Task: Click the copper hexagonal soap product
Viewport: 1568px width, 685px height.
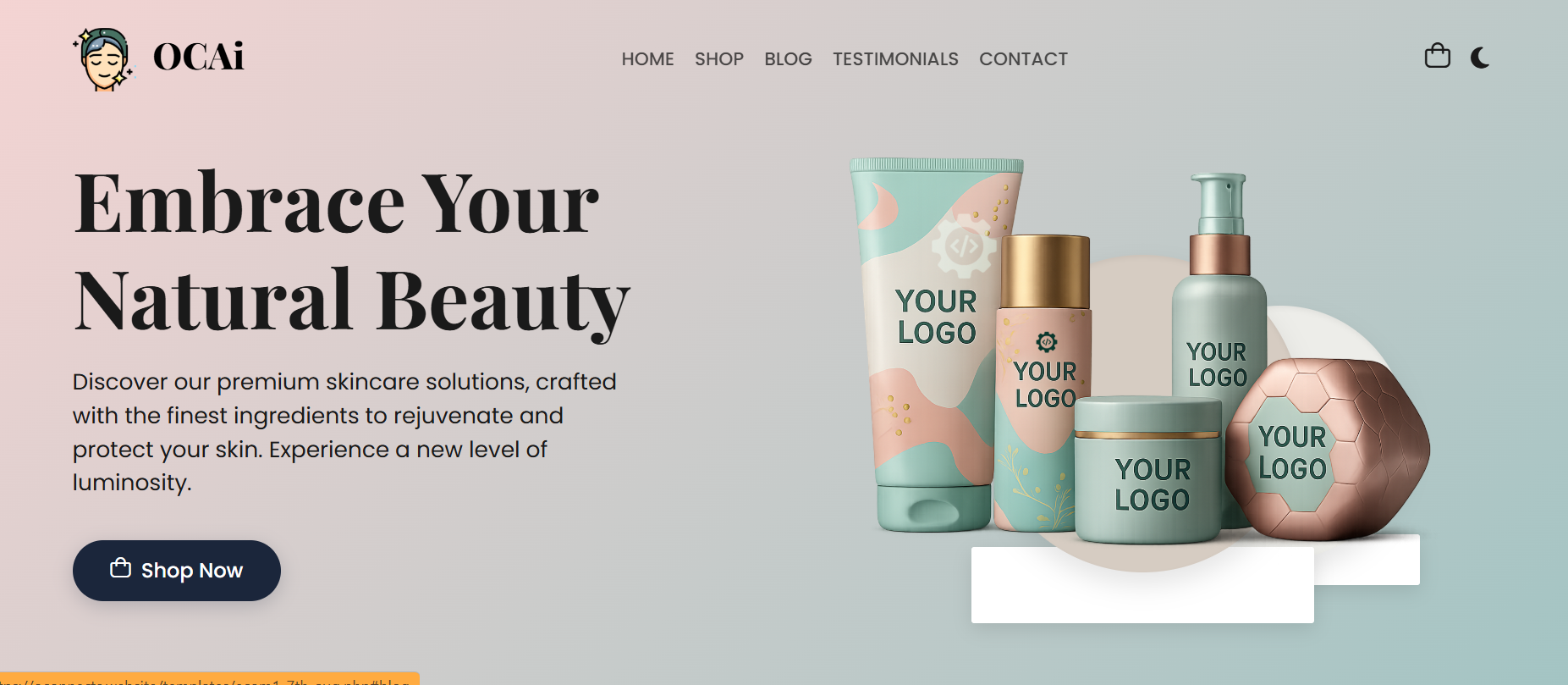Action: click(1327, 449)
